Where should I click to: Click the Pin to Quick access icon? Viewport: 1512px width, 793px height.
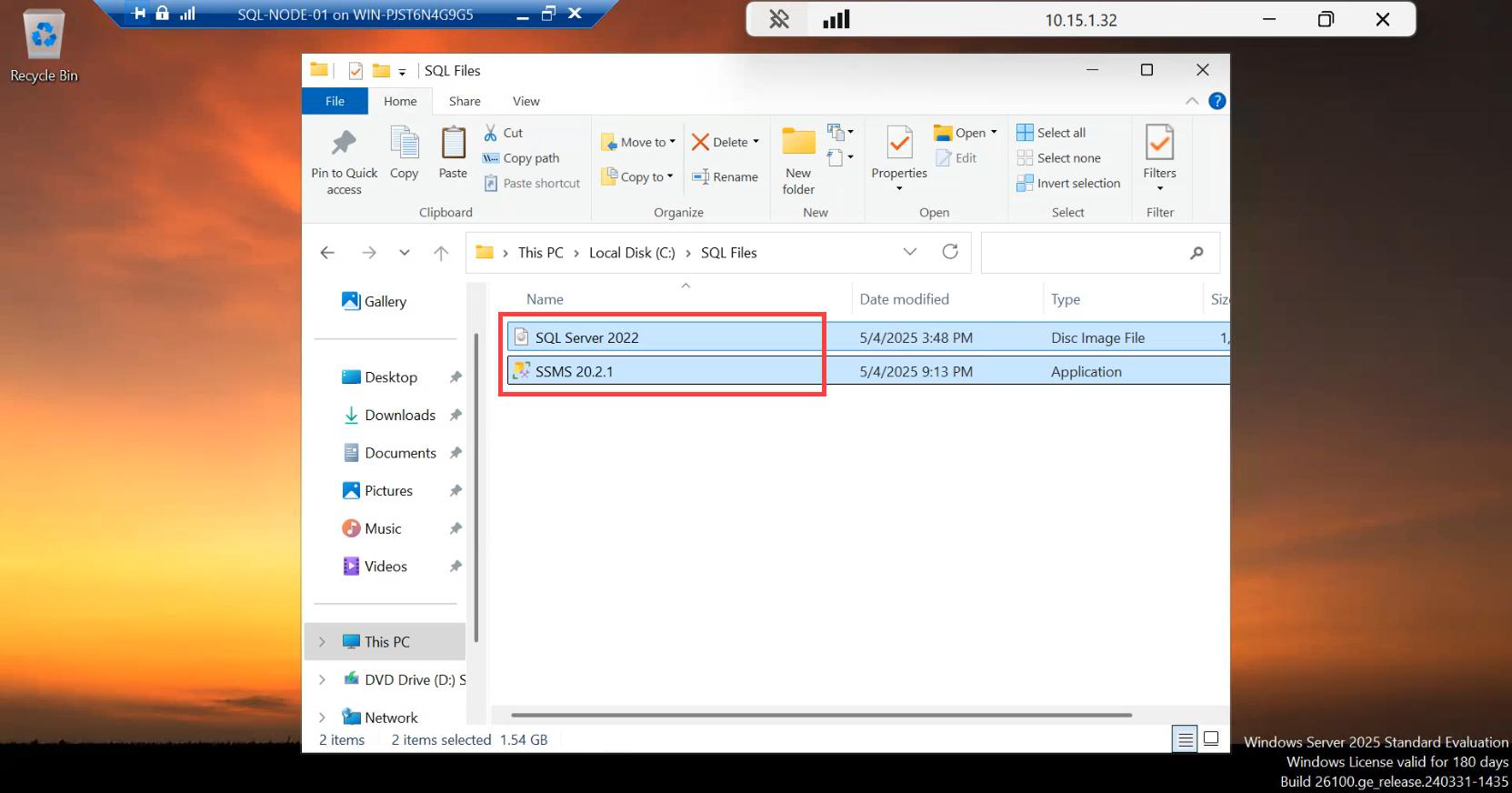click(x=344, y=143)
